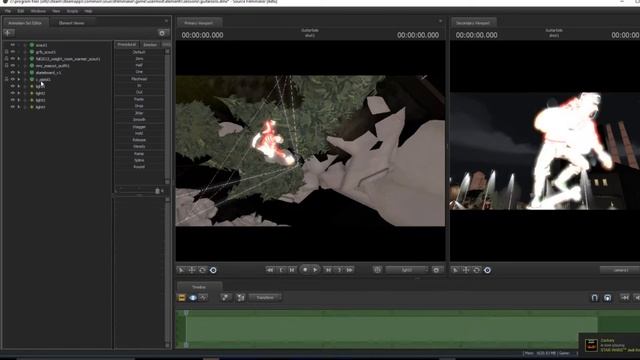The height and width of the screenshot is (360, 640).
Task: Apply the Spline procedural preset
Action: click(x=139, y=160)
